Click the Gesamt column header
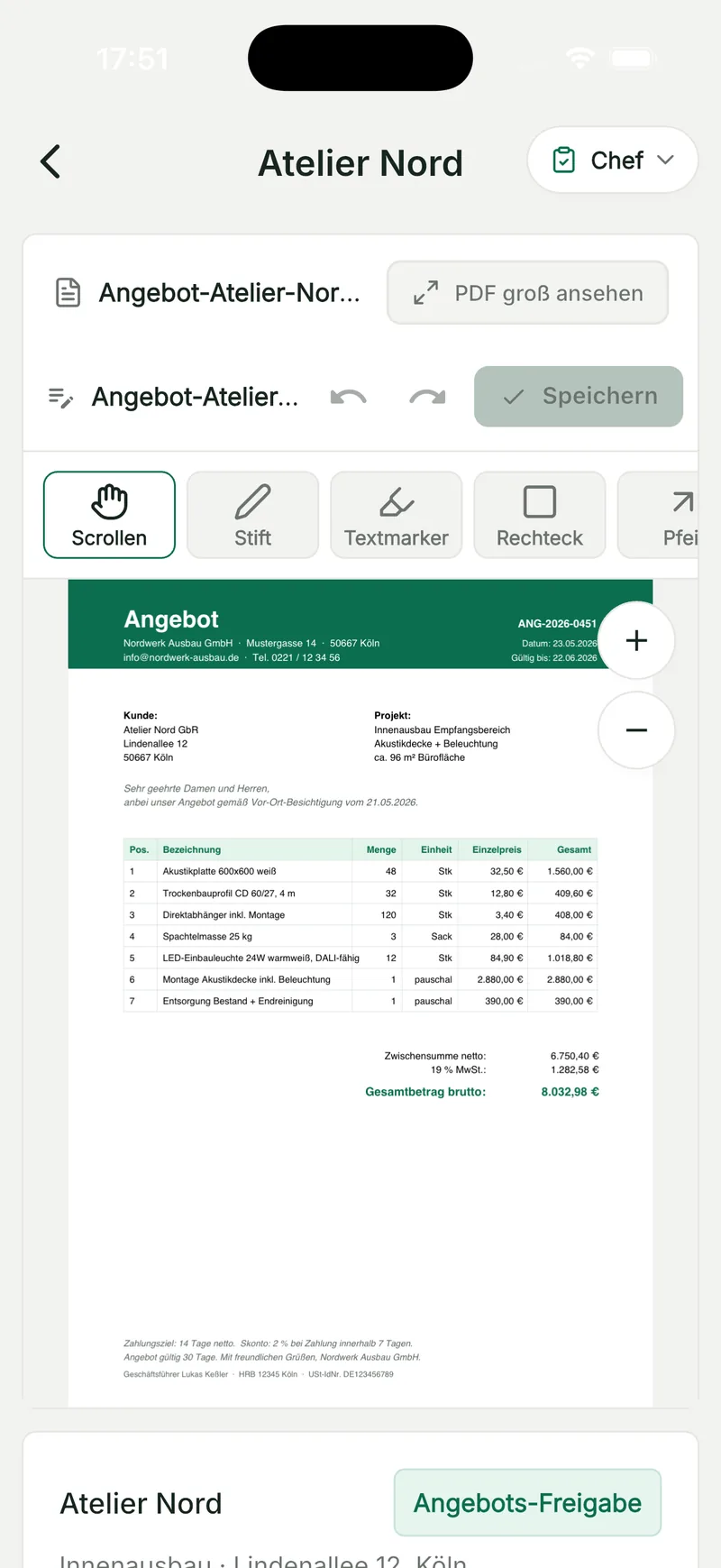Image resolution: width=721 pixels, height=1568 pixels. pyautogui.click(x=574, y=850)
